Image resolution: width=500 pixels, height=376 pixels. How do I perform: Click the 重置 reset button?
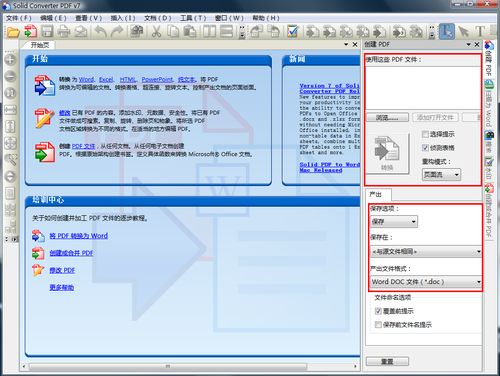click(387, 361)
